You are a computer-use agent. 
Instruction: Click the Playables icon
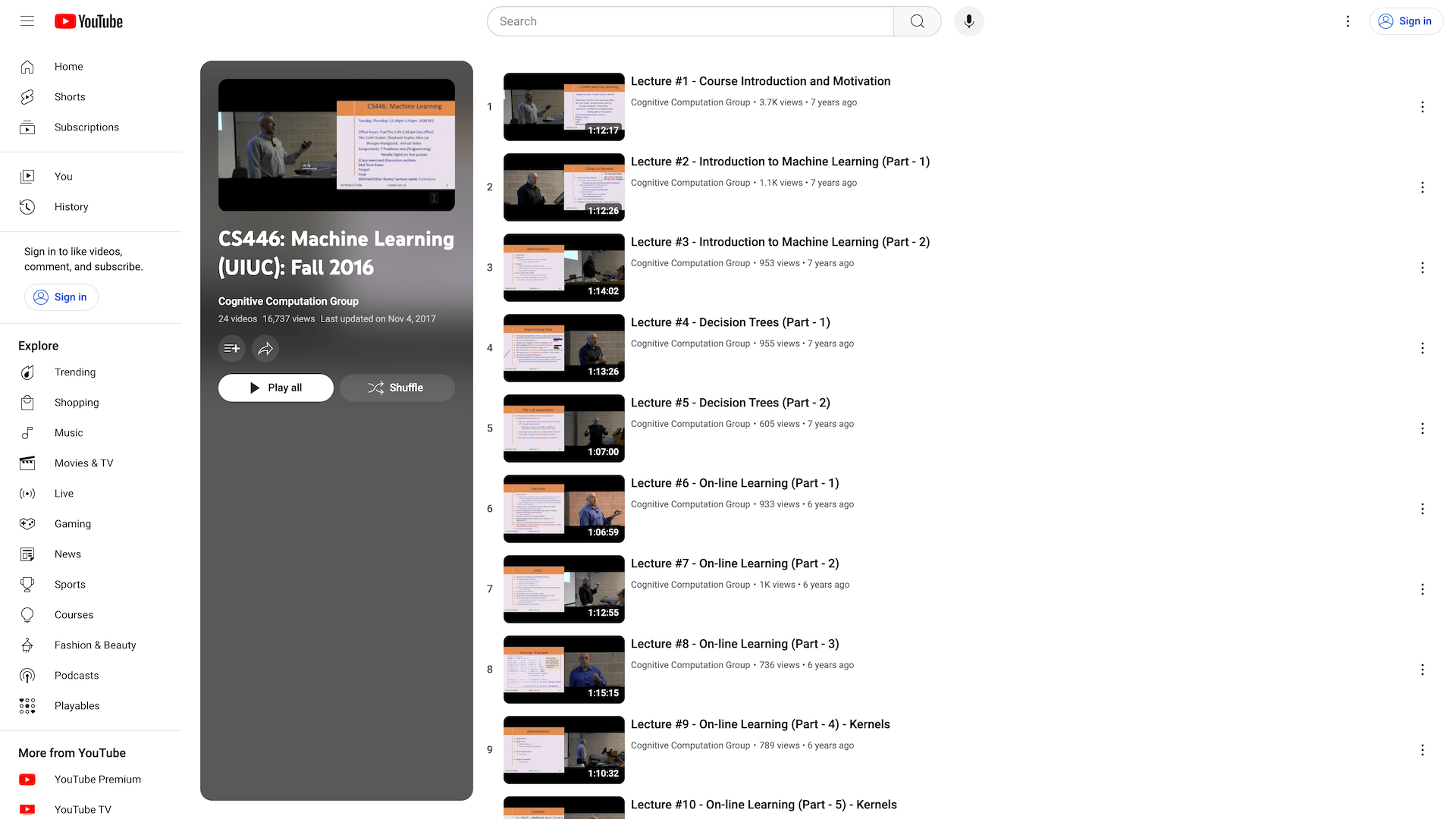coord(27,706)
